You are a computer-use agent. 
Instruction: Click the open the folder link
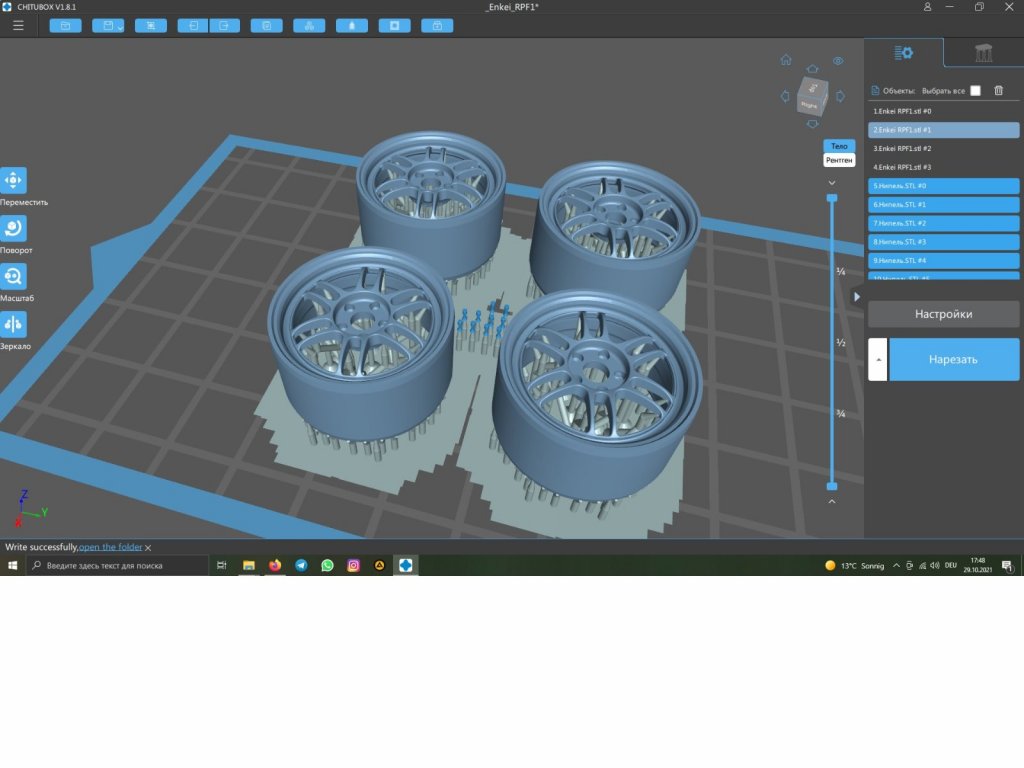click(x=111, y=547)
